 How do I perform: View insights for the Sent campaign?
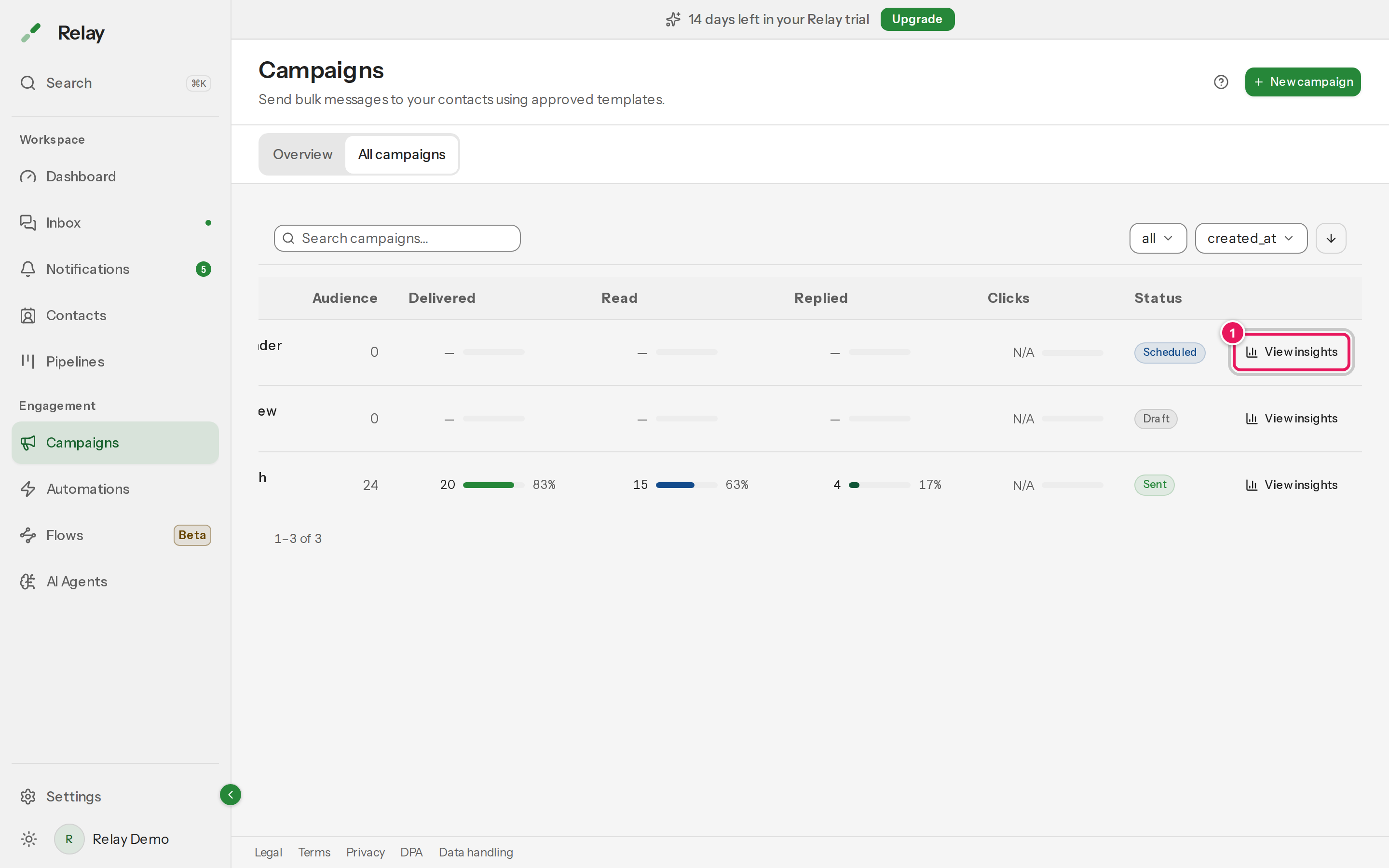[x=1291, y=485]
